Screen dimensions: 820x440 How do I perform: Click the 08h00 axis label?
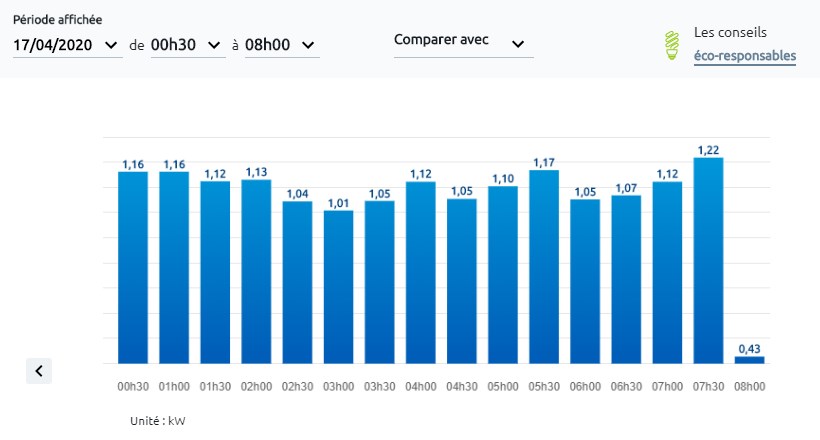749,387
